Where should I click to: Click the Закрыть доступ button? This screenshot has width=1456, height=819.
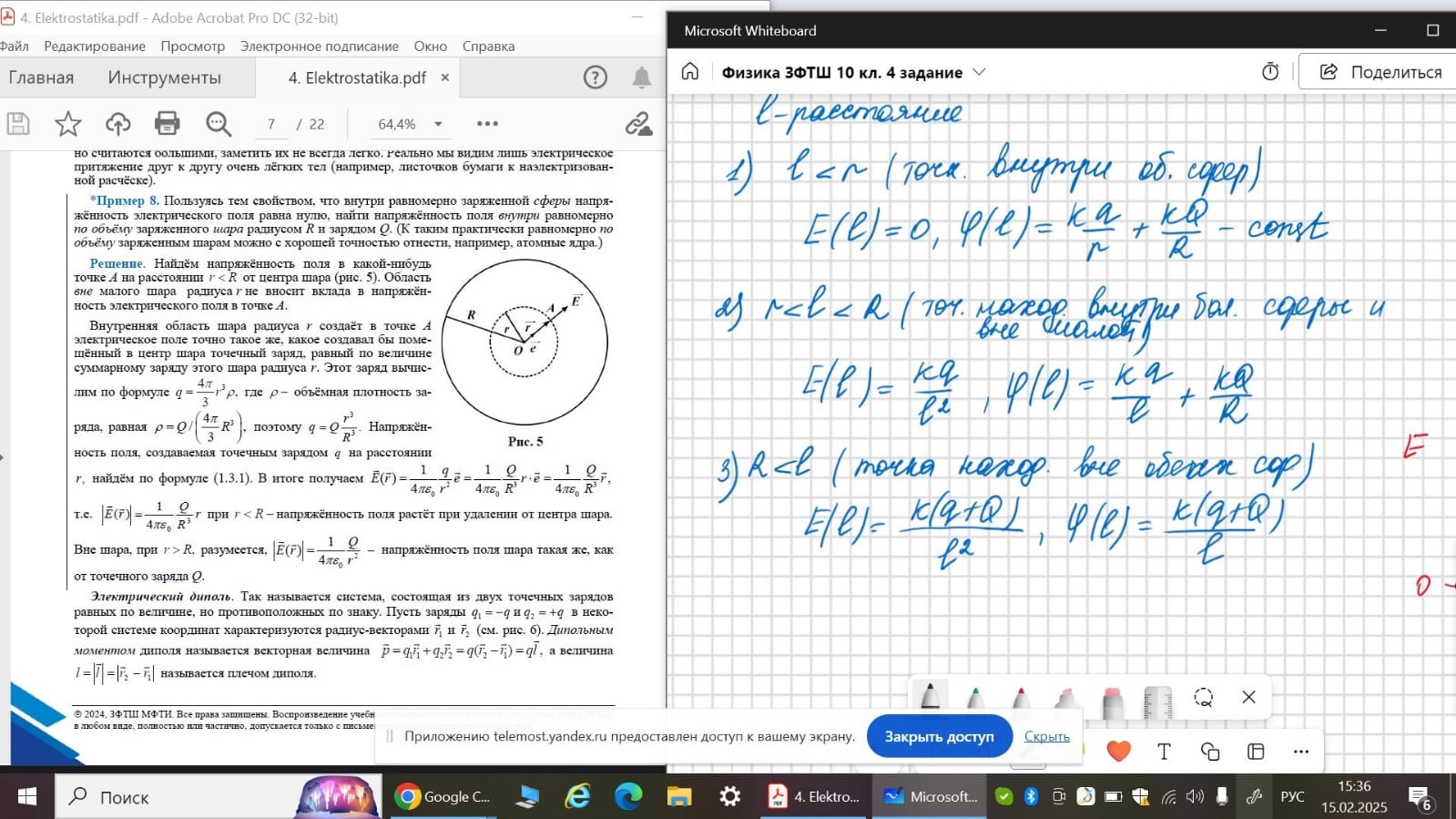coord(939,736)
